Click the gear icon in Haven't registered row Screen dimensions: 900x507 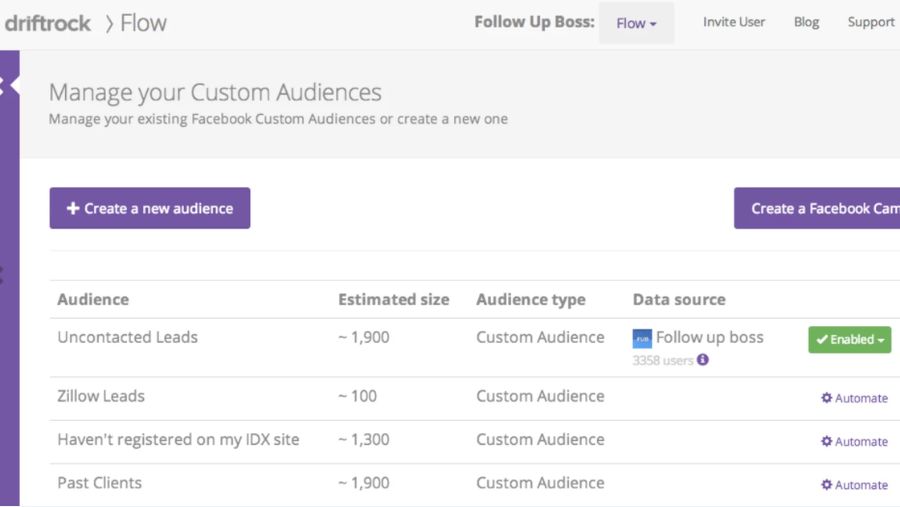(827, 441)
